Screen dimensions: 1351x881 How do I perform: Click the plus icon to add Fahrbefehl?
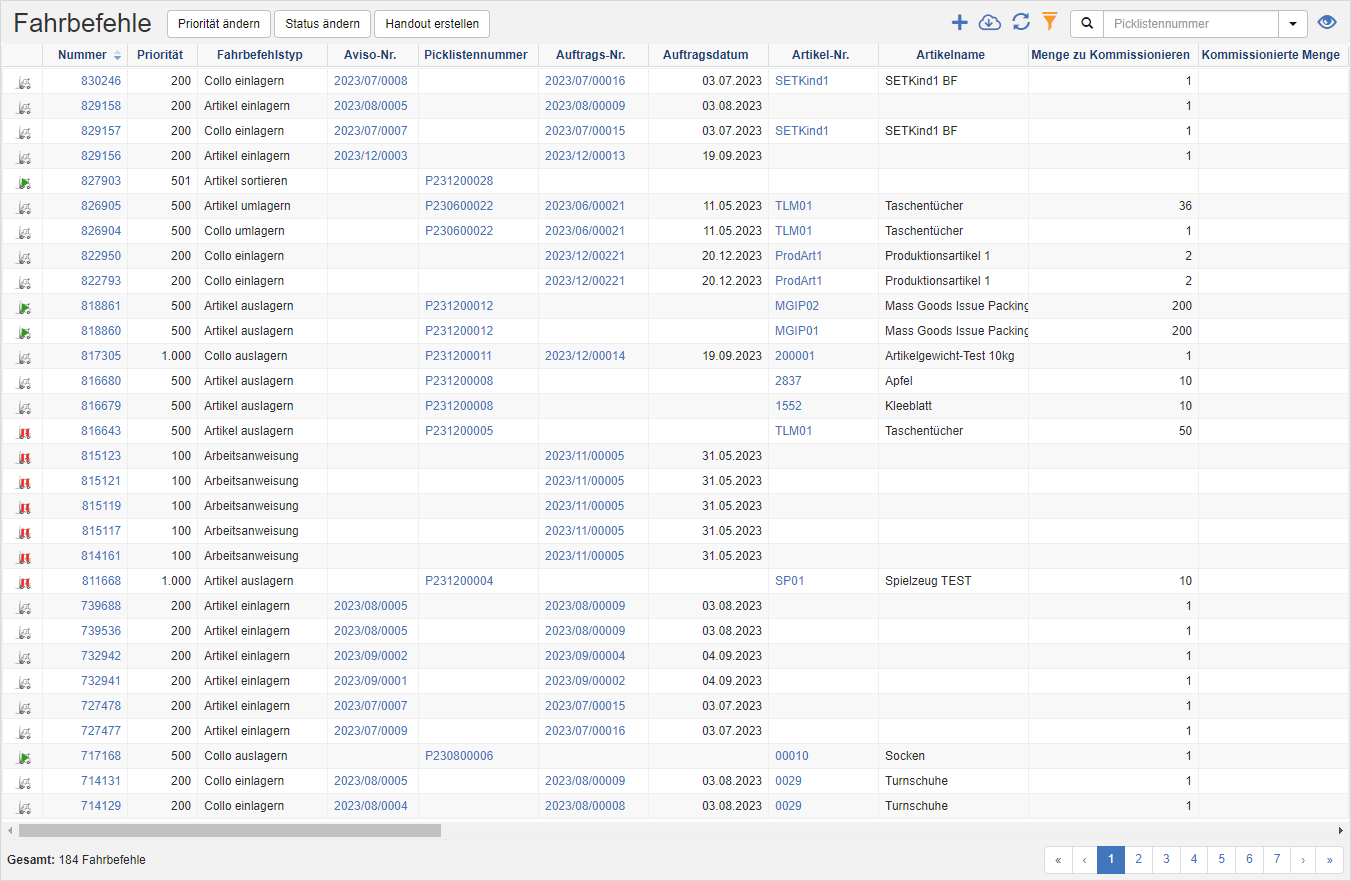(x=959, y=23)
